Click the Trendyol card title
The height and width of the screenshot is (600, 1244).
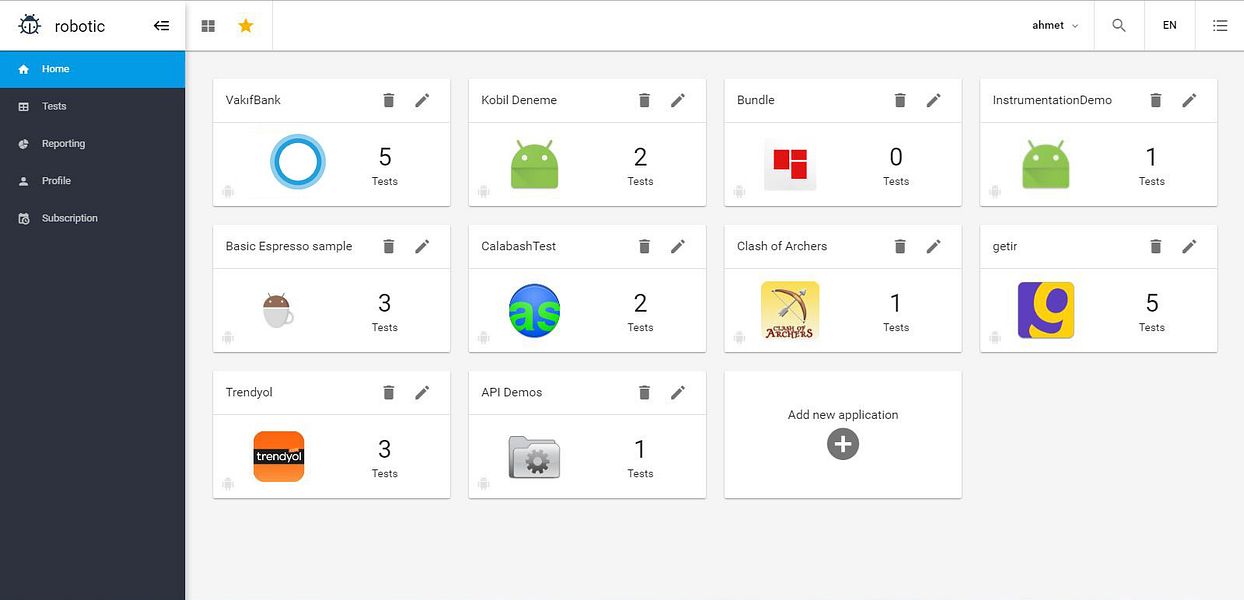tap(249, 392)
